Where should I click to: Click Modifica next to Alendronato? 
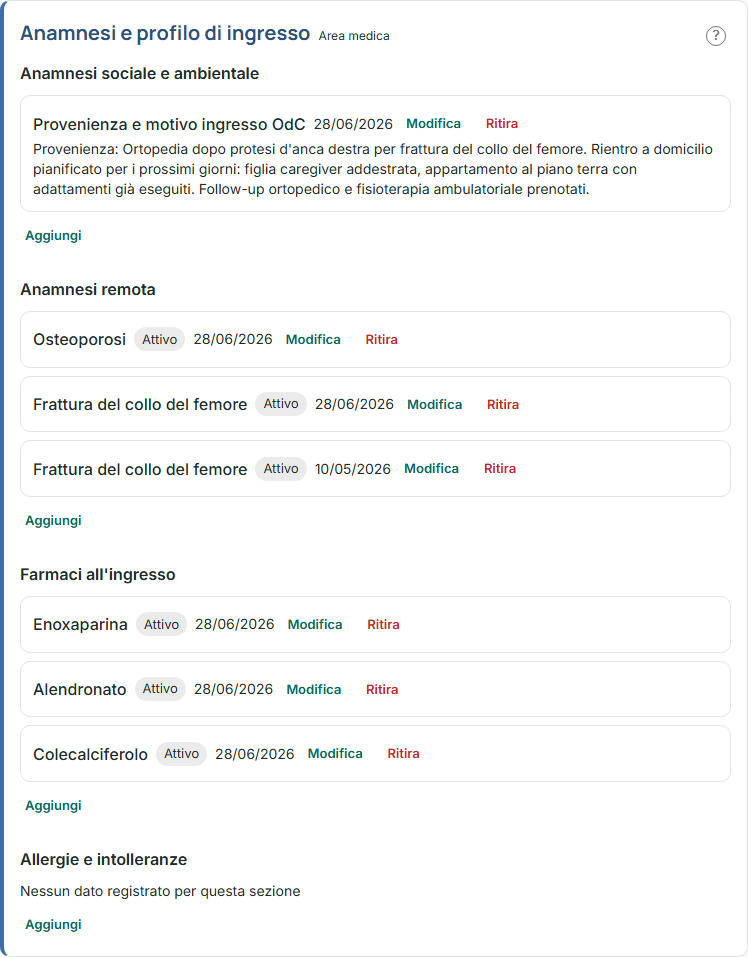click(314, 689)
